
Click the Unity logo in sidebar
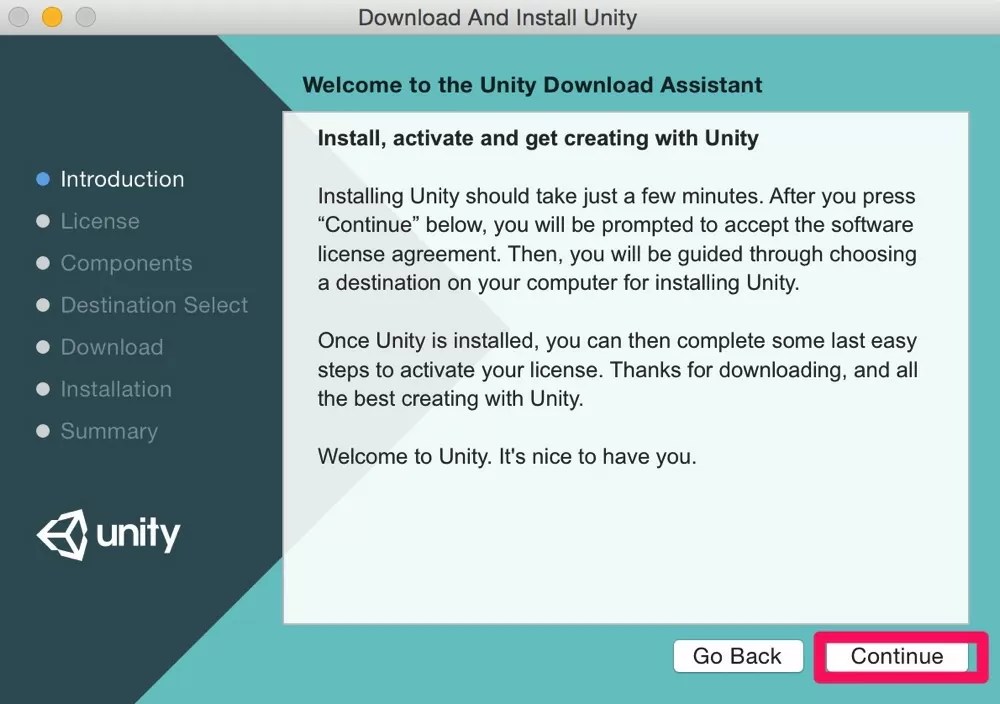[108, 534]
